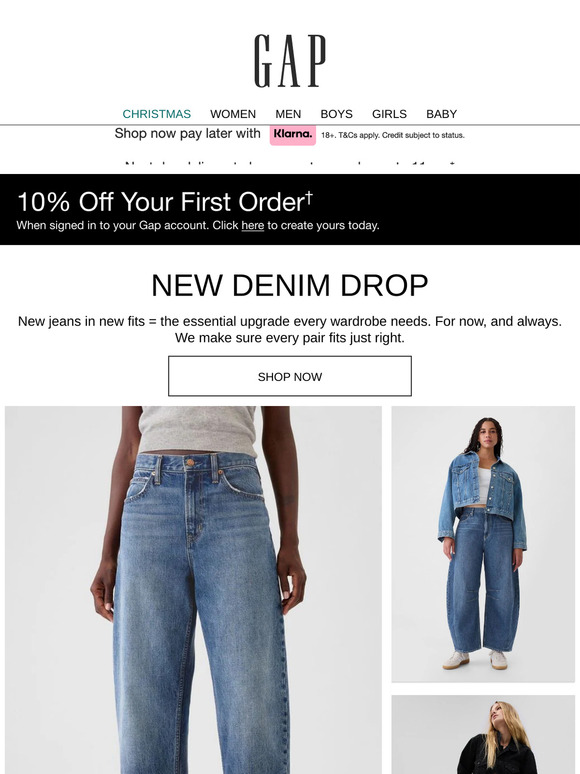Click the denim description paragraph

290,329
